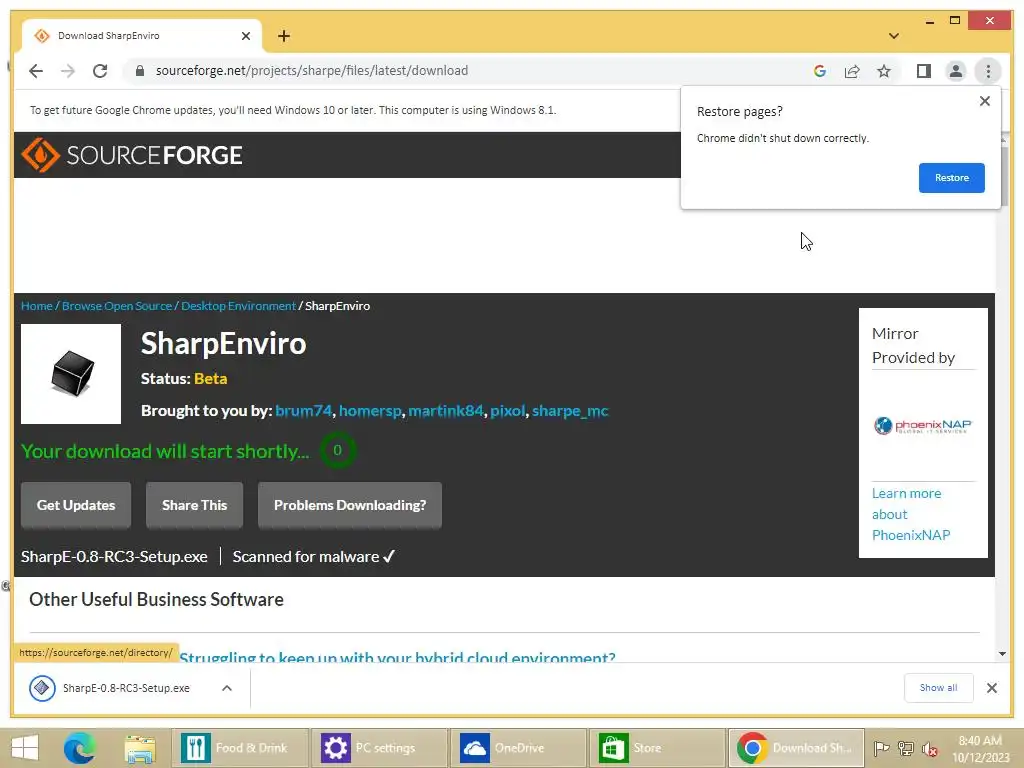The height and width of the screenshot is (768, 1024).
Task: Click muted volume tray icon
Action: pos(930,749)
